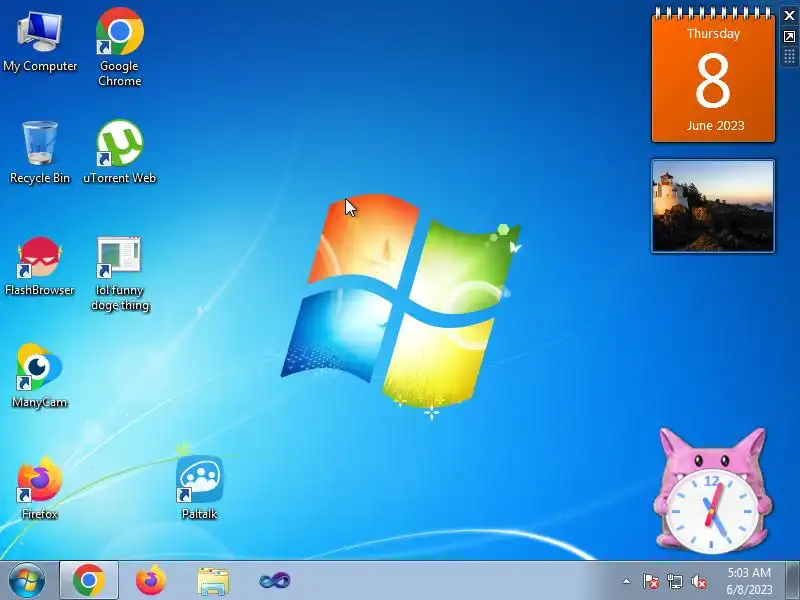Close the calendar gadget
The width and height of the screenshot is (800, 600).
(x=789, y=16)
